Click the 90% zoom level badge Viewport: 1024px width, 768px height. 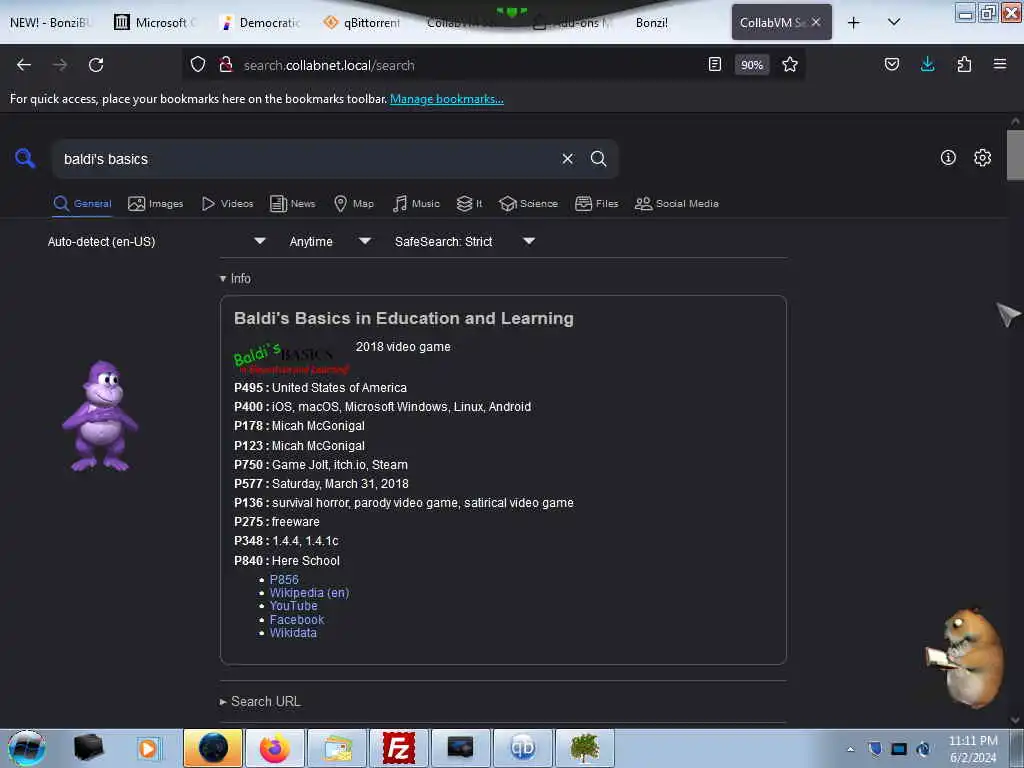coord(752,65)
